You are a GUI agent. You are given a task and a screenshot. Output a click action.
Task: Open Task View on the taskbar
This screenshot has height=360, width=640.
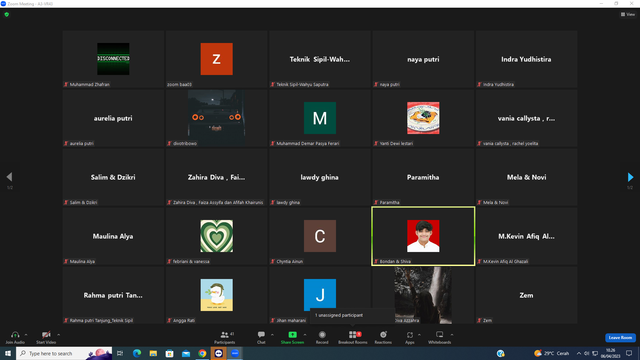(120, 353)
